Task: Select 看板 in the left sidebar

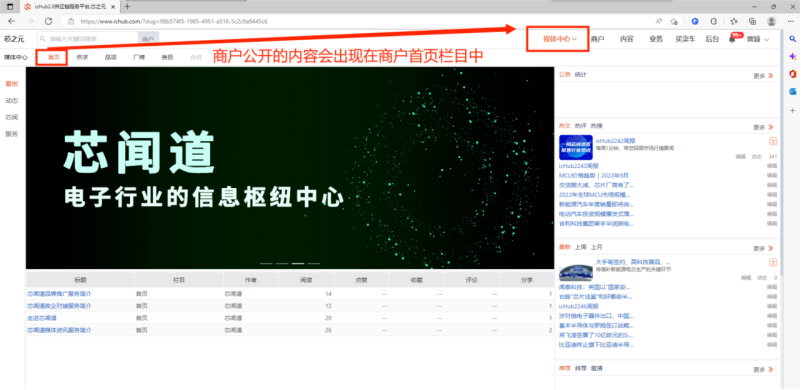Action: pos(12,83)
